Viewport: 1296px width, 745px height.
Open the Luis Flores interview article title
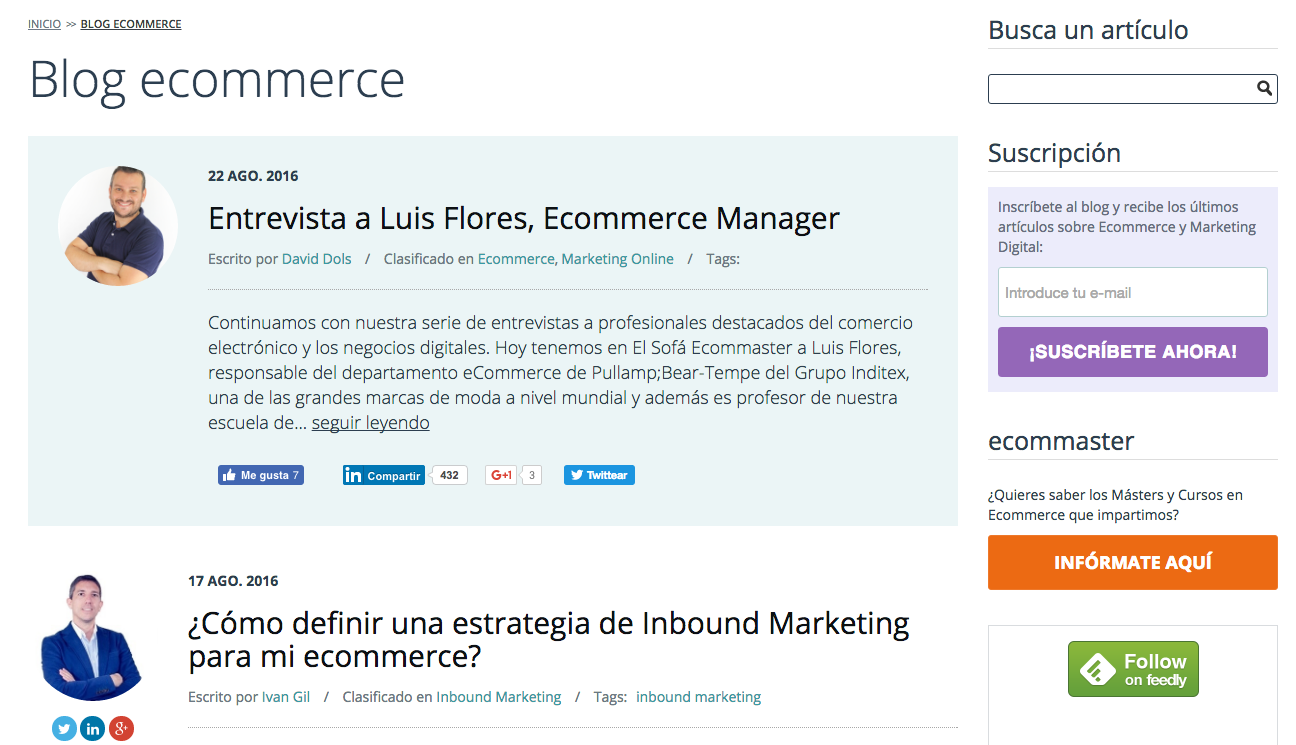coord(523,218)
